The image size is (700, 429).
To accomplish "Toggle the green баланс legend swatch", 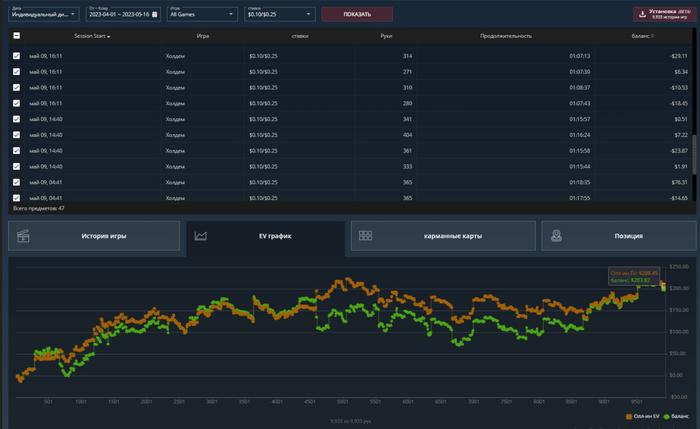I will coord(667,416).
